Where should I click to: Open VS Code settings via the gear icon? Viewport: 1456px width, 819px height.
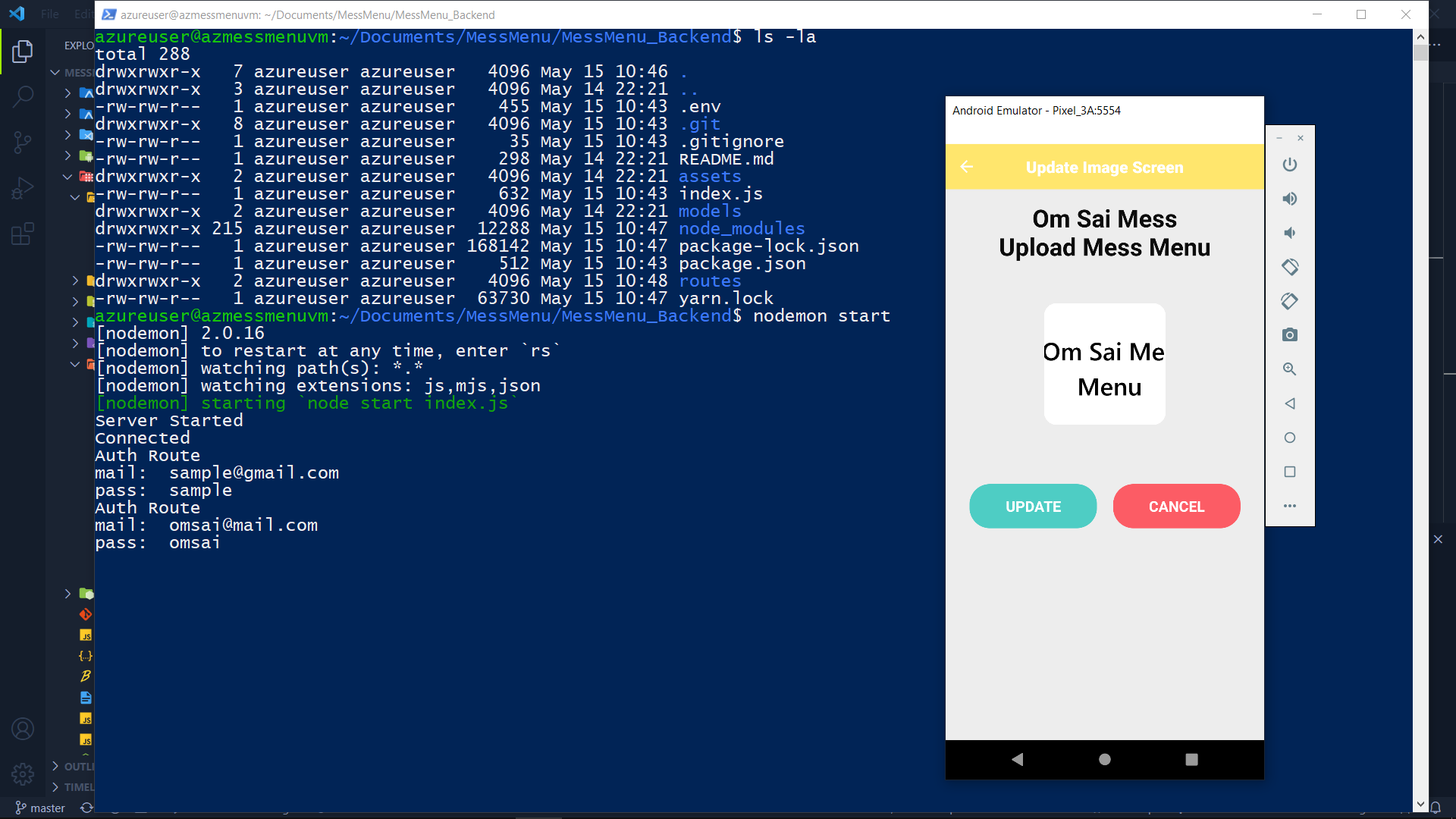coord(23,774)
